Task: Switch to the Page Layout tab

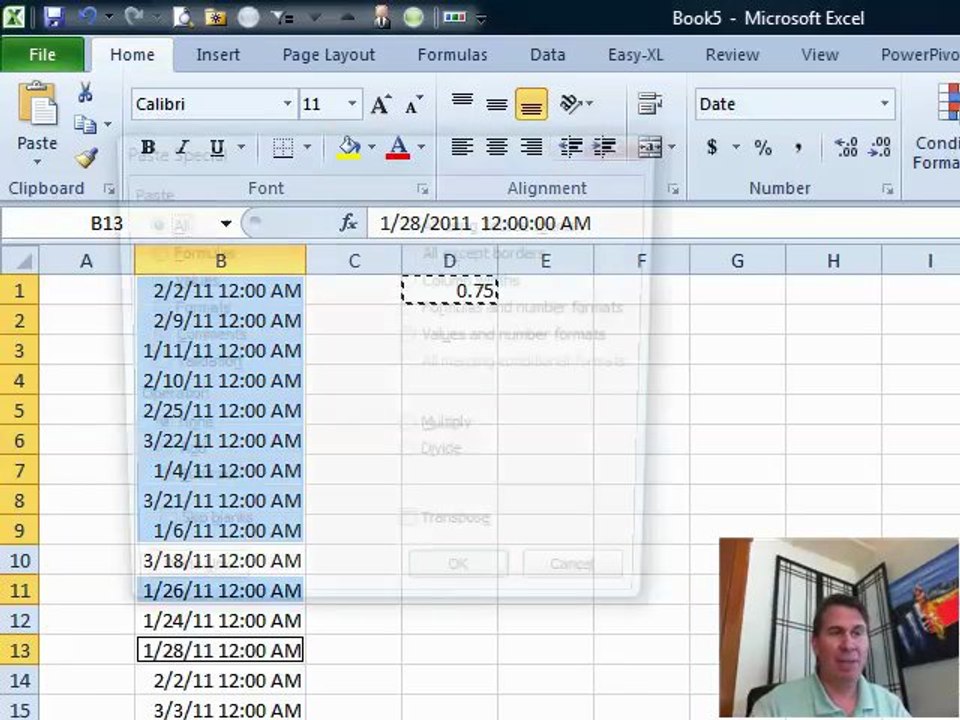Action: 329,55
